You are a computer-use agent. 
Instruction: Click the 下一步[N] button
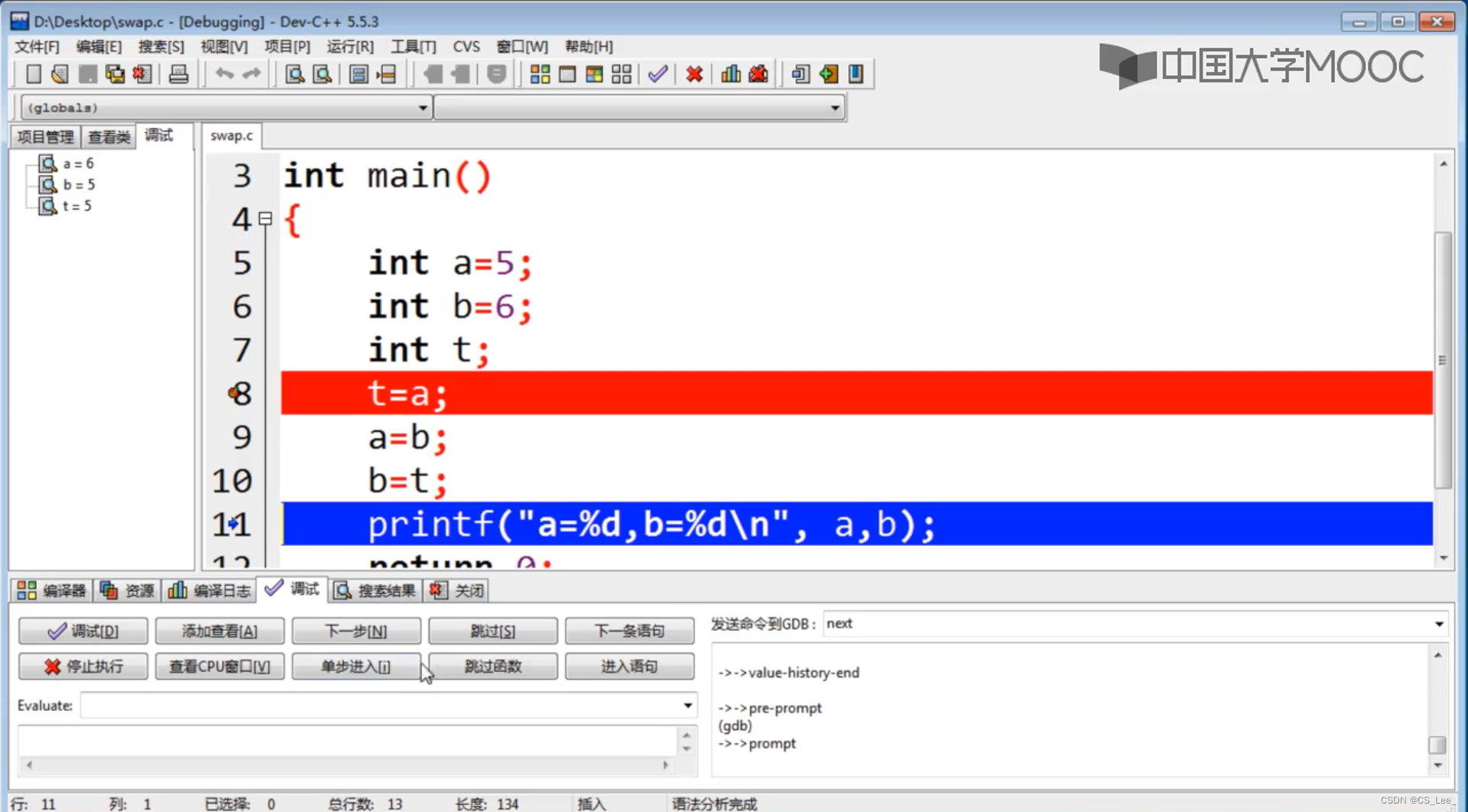356,631
